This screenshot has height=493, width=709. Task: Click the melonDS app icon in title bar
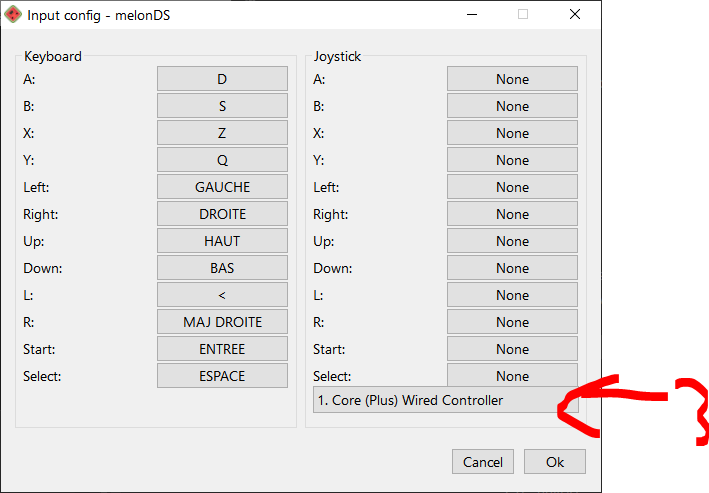13,15
